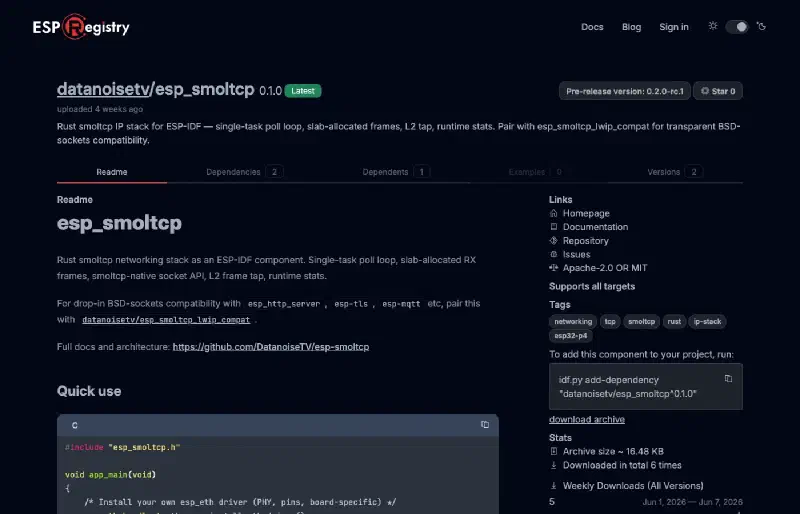Click the Supports all targets text
This screenshot has height=514, width=800.
pos(592,286)
